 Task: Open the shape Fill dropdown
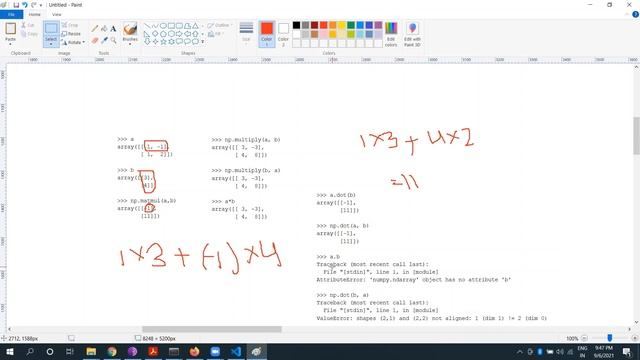point(216,34)
